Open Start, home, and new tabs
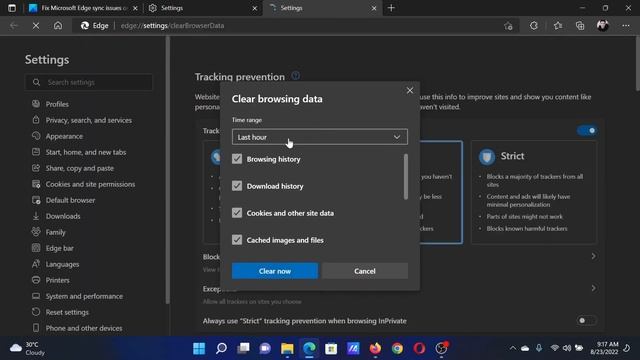Viewport: 640px width, 360px height. (x=86, y=152)
